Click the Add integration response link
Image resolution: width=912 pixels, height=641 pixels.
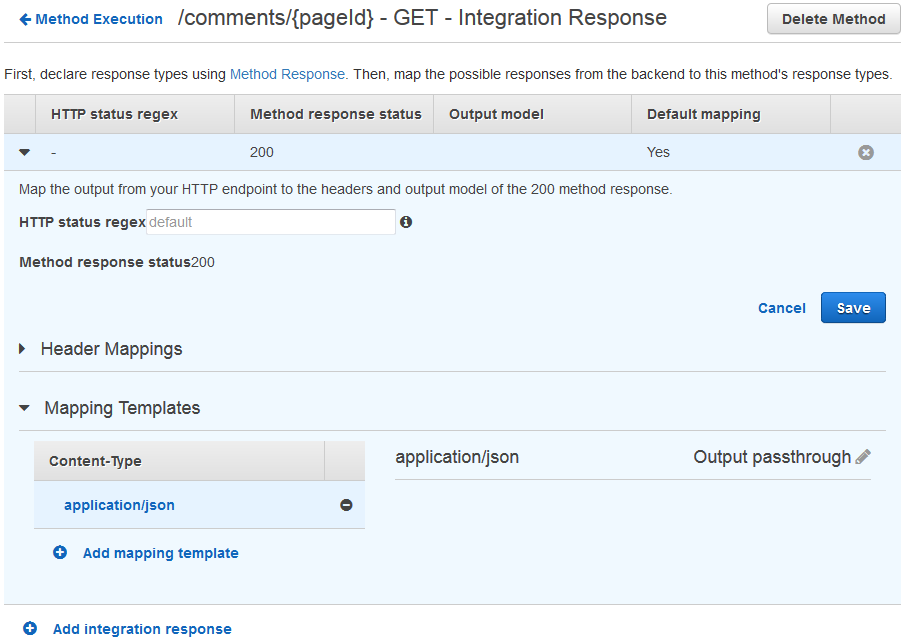142,629
